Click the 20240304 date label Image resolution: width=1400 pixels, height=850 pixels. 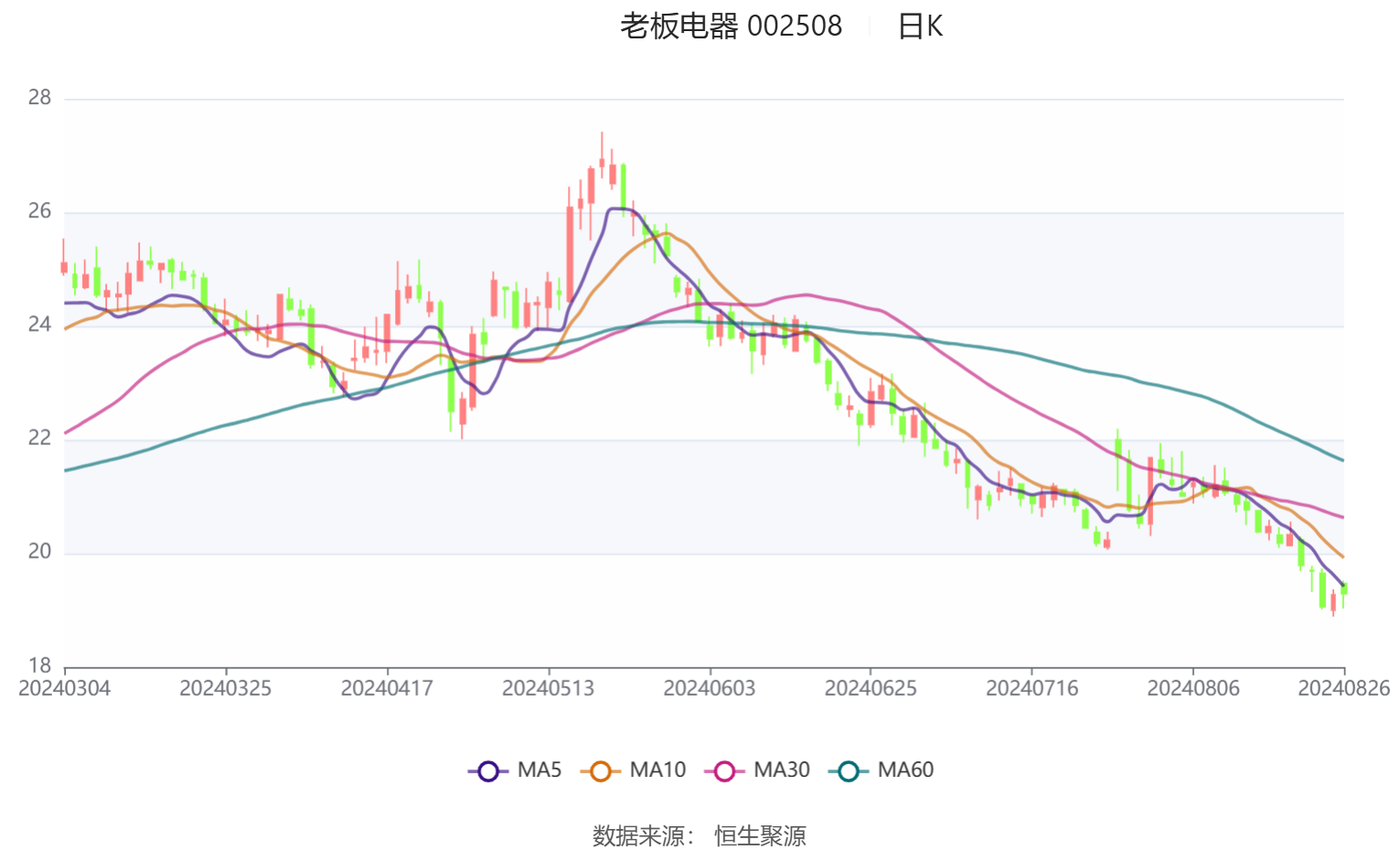(x=64, y=688)
